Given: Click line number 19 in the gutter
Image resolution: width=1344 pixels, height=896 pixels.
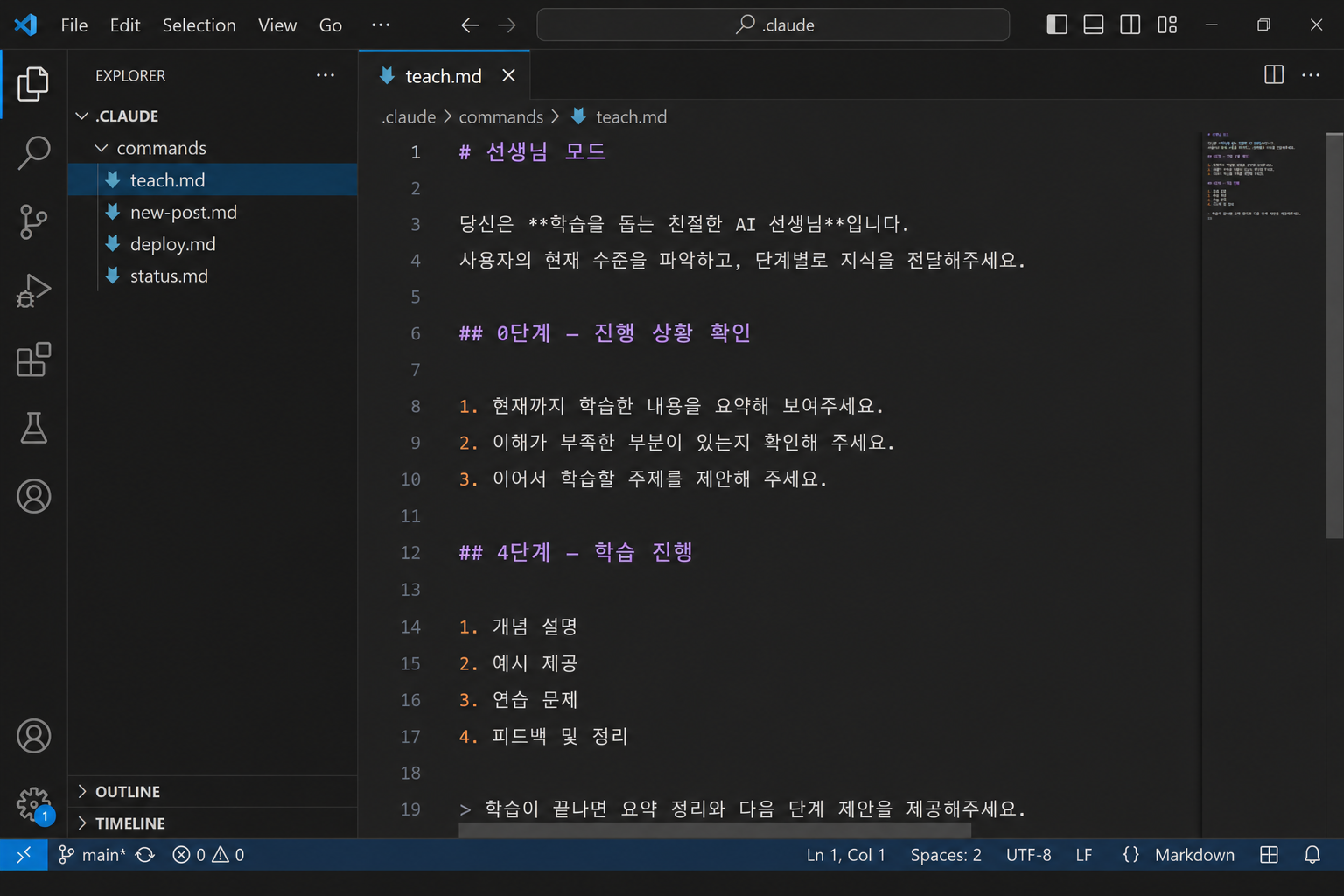Looking at the screenshot, I should tap(410, 809).
